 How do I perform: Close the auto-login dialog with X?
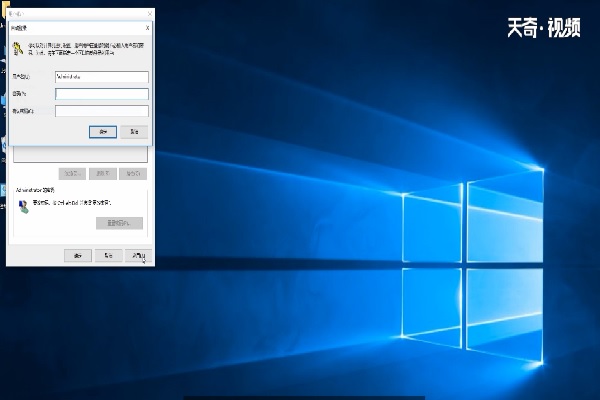click(147, 28)
